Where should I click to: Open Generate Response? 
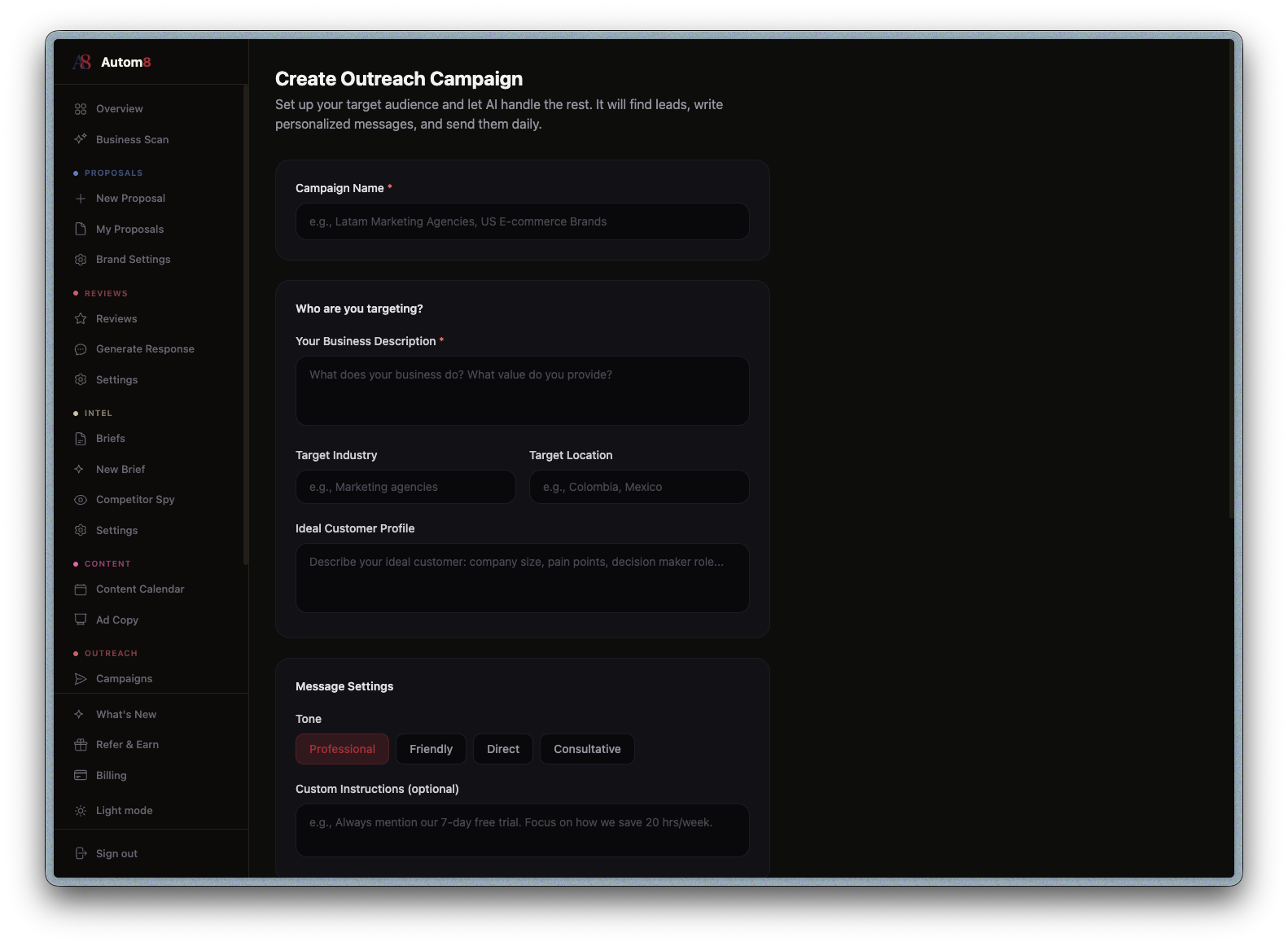(145, 349)
